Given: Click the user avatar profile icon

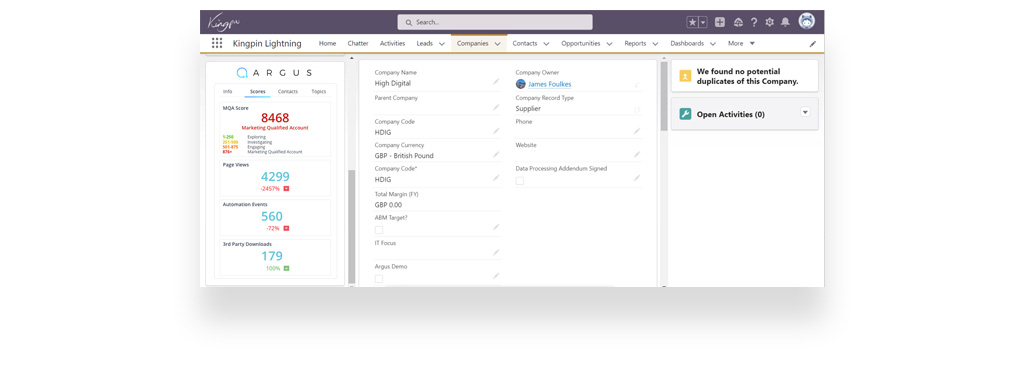Looking at the screenshot, I should point(807,21).
